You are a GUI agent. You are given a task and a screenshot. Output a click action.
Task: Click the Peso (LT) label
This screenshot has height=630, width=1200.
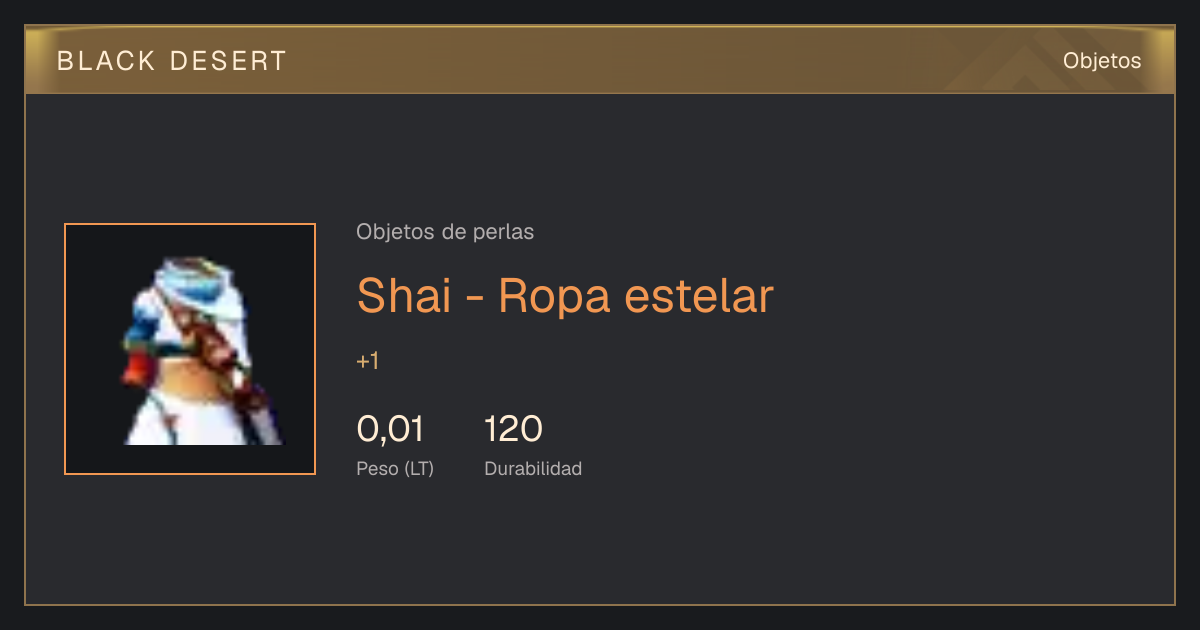click(395, 468)
